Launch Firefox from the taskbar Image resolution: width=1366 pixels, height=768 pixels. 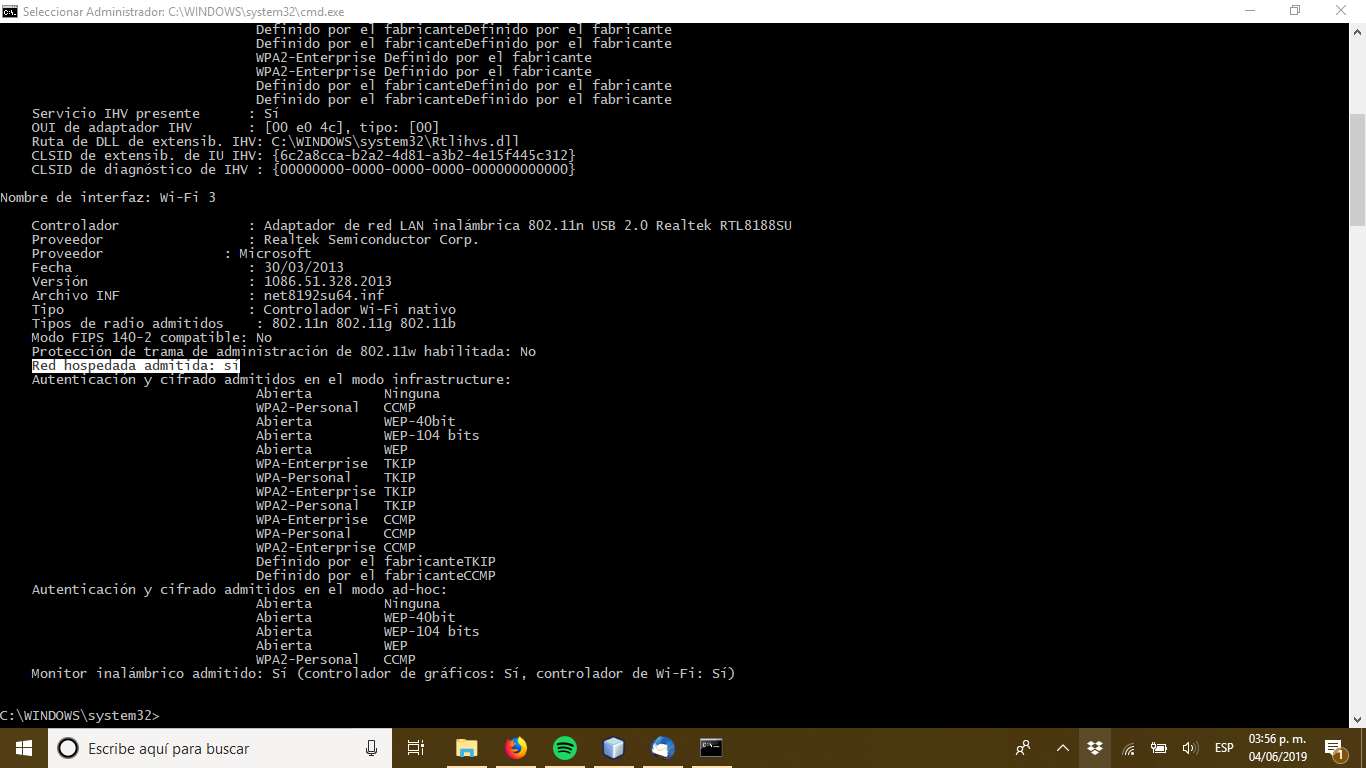tap(516, 748)
